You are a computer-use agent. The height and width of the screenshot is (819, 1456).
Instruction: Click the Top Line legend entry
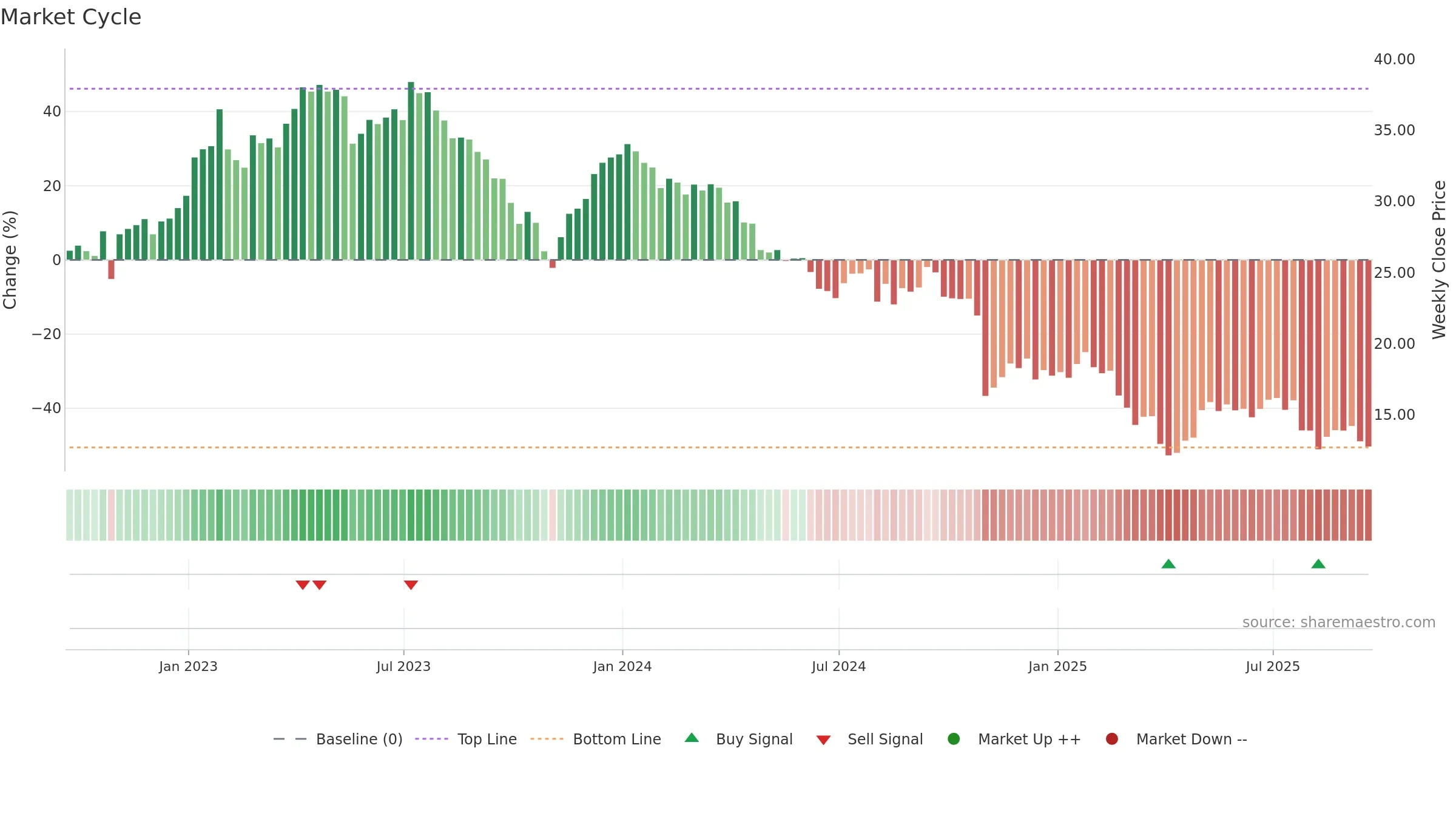pyautogui.click(x=466, y=739)
